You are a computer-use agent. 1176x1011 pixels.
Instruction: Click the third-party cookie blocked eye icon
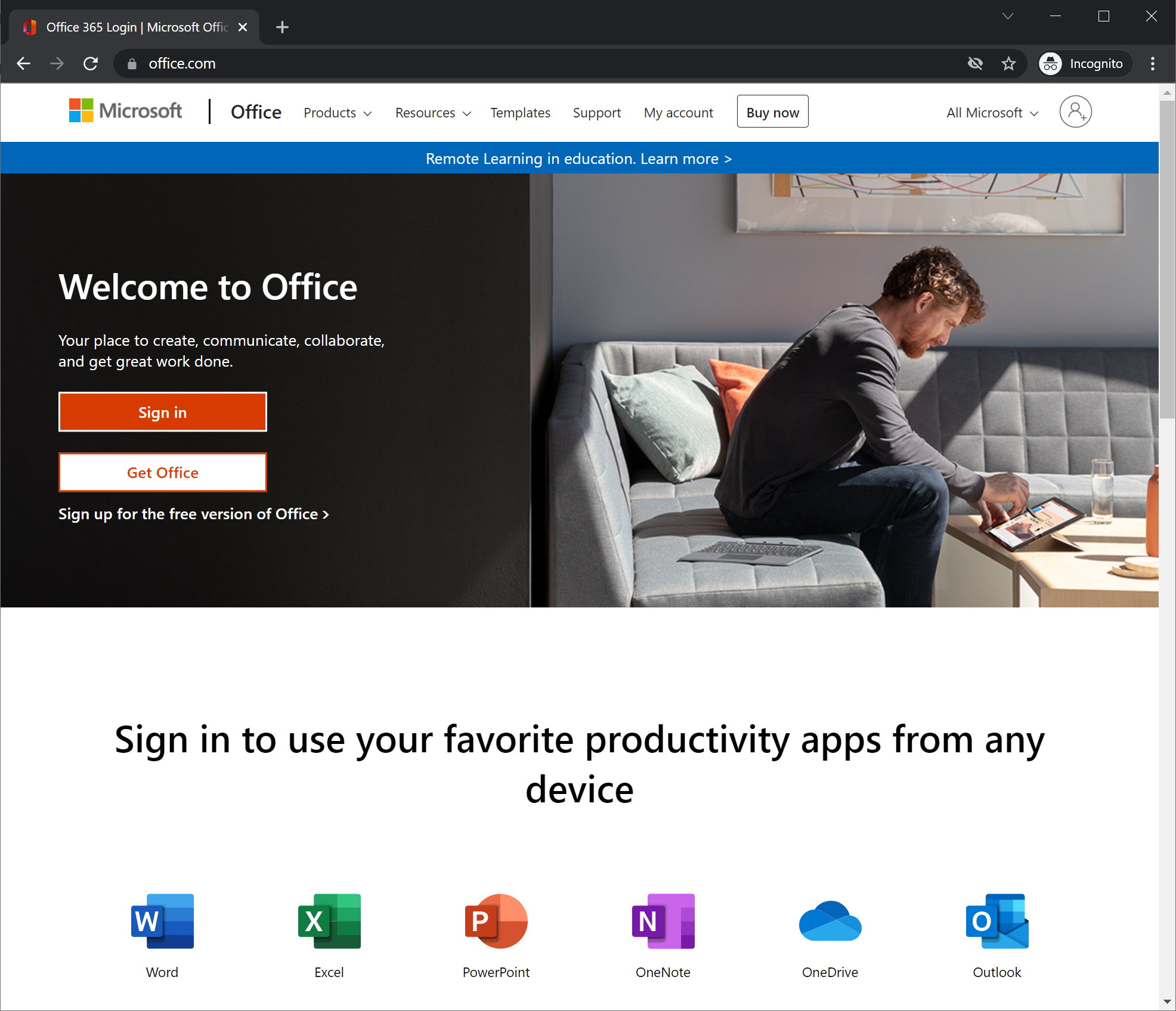click(975, 64)
